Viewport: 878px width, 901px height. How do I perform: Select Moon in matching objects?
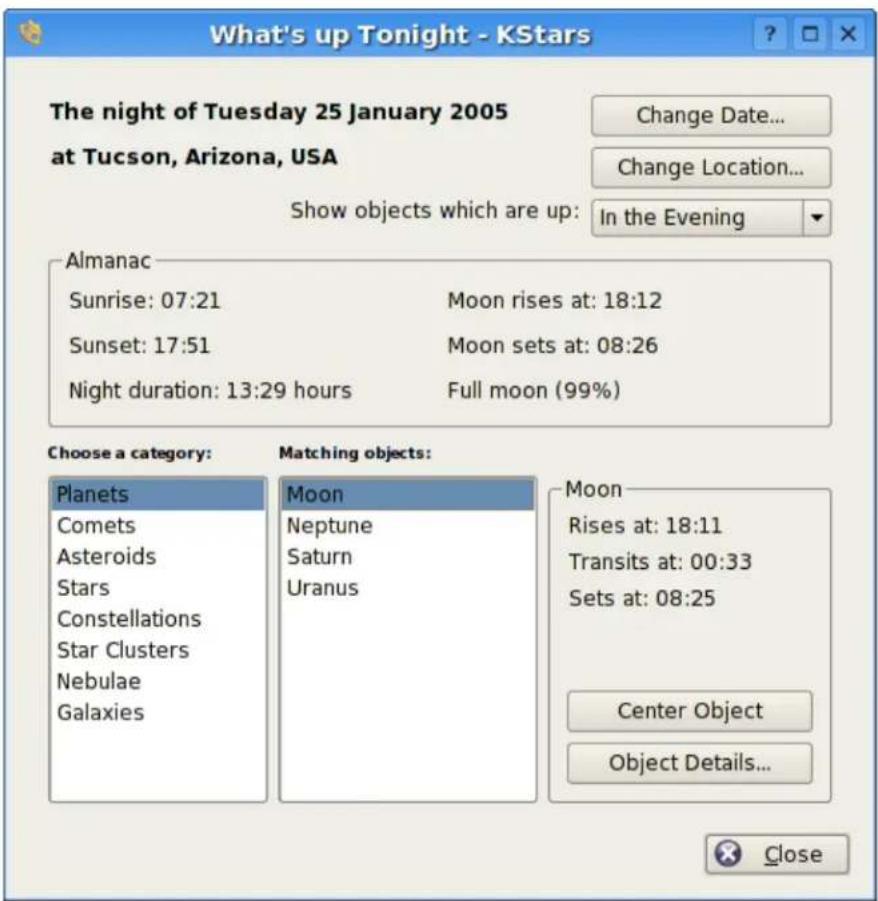tap(408, 494)
